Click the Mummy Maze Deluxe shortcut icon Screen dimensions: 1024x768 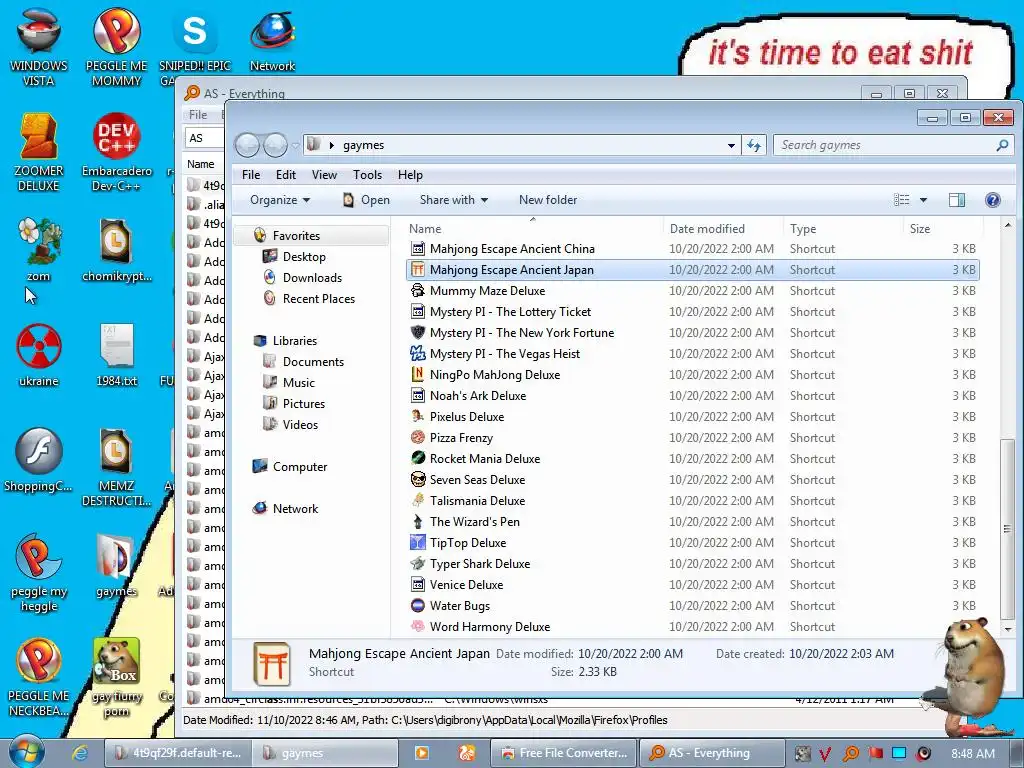[418, 291]
